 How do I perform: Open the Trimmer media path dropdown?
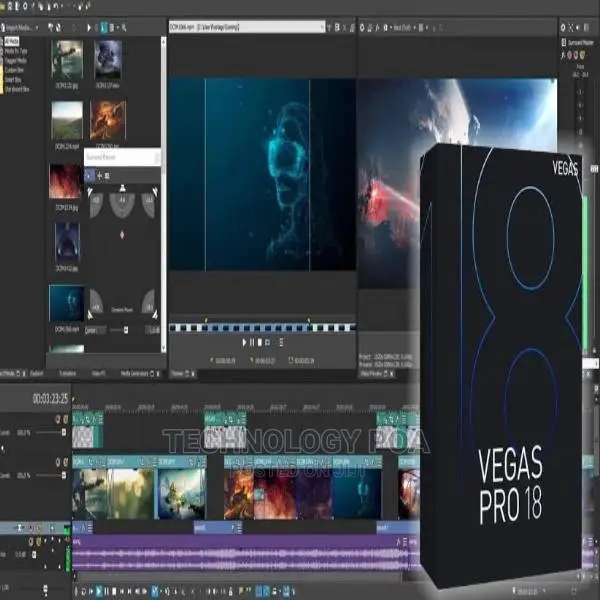(322, 27)
